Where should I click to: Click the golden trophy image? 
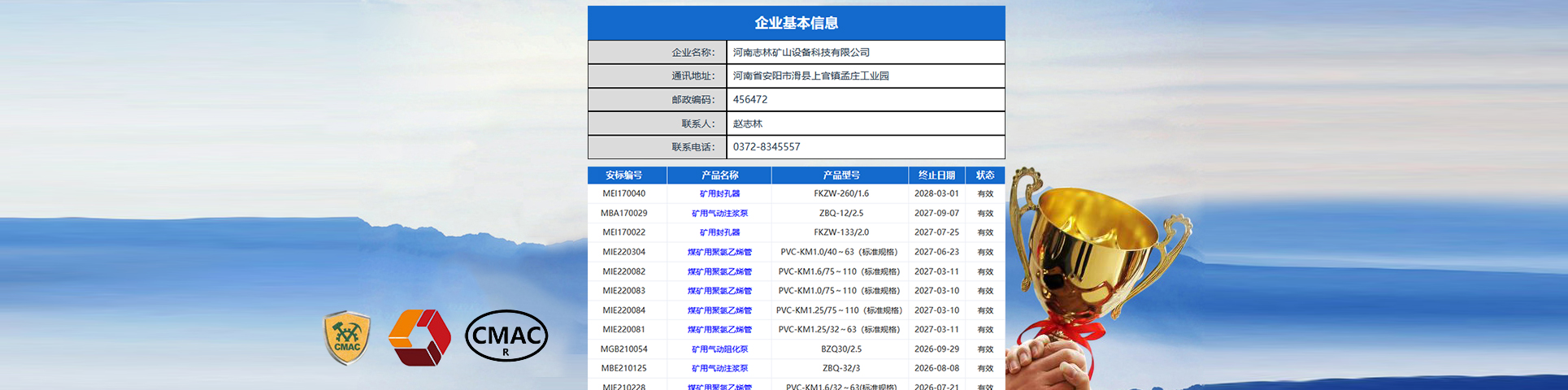(x=1089, y=268)
